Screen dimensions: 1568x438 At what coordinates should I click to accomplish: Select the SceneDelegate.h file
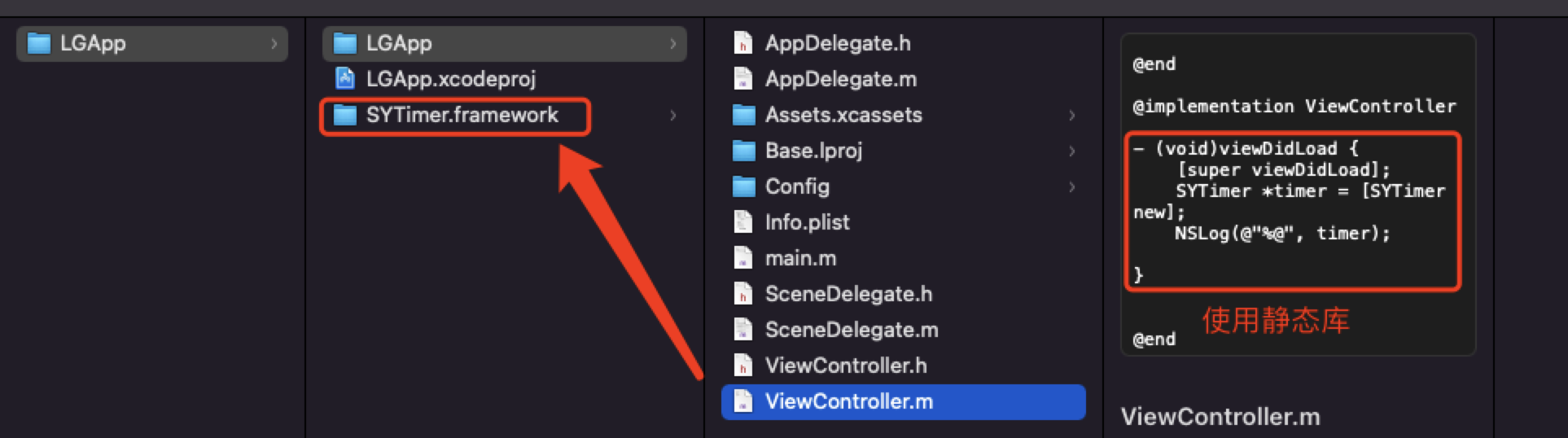tap(848, 294)
